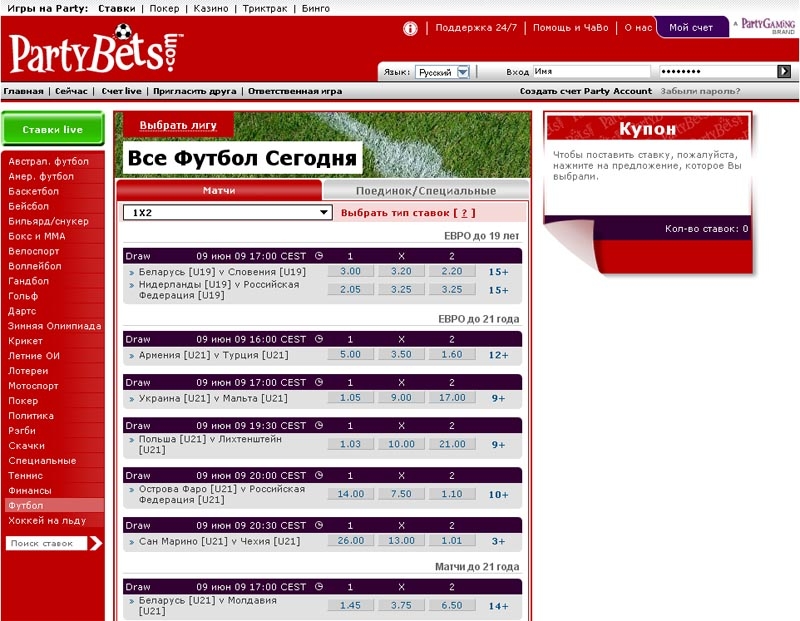The width and height of the screenshot is (800, 621).
Task: Expand 15+ more bets for Беларусь [U19] match
Action: tap(498, 272)
